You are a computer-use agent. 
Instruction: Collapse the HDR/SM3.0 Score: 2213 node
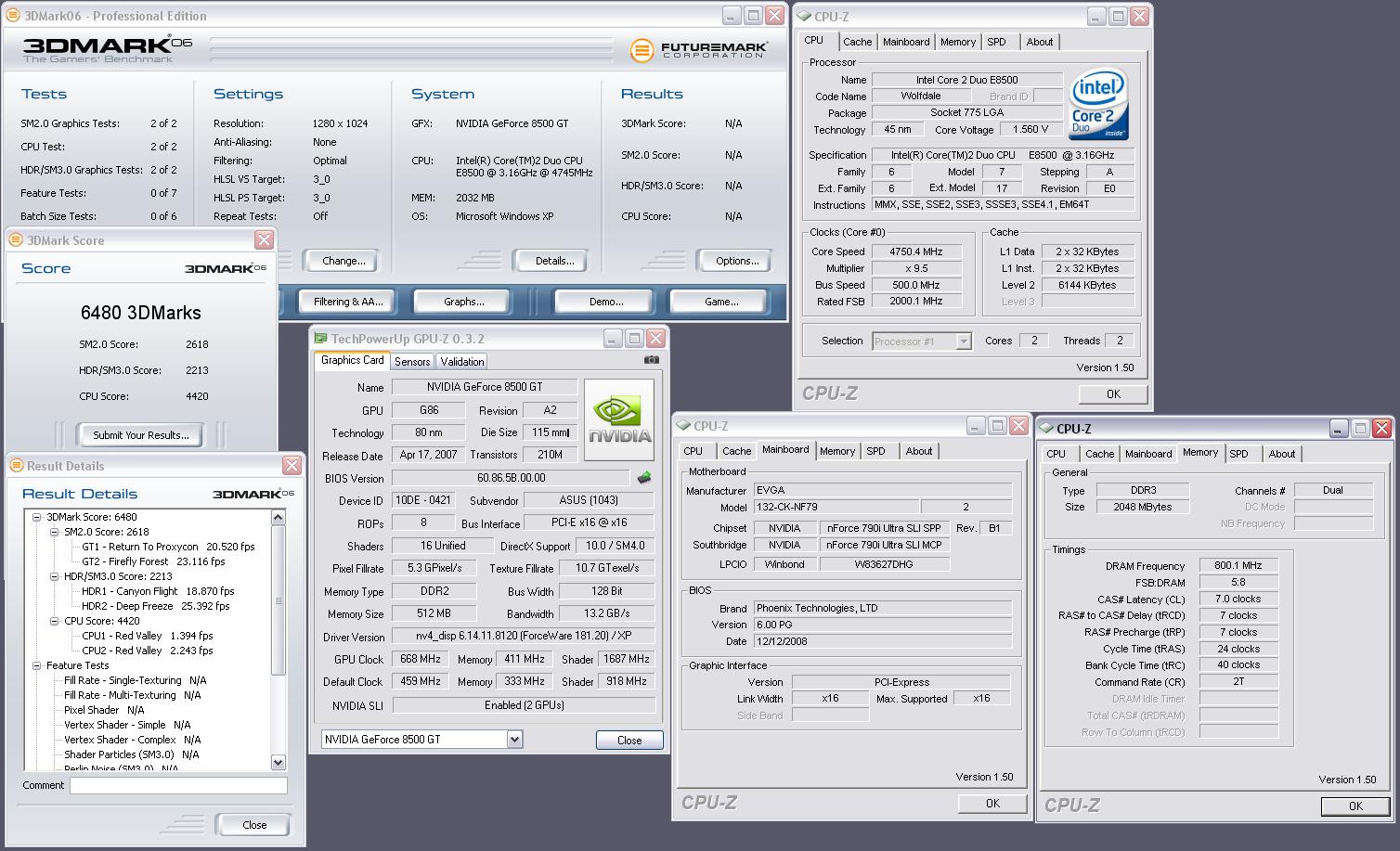point(54,576)
